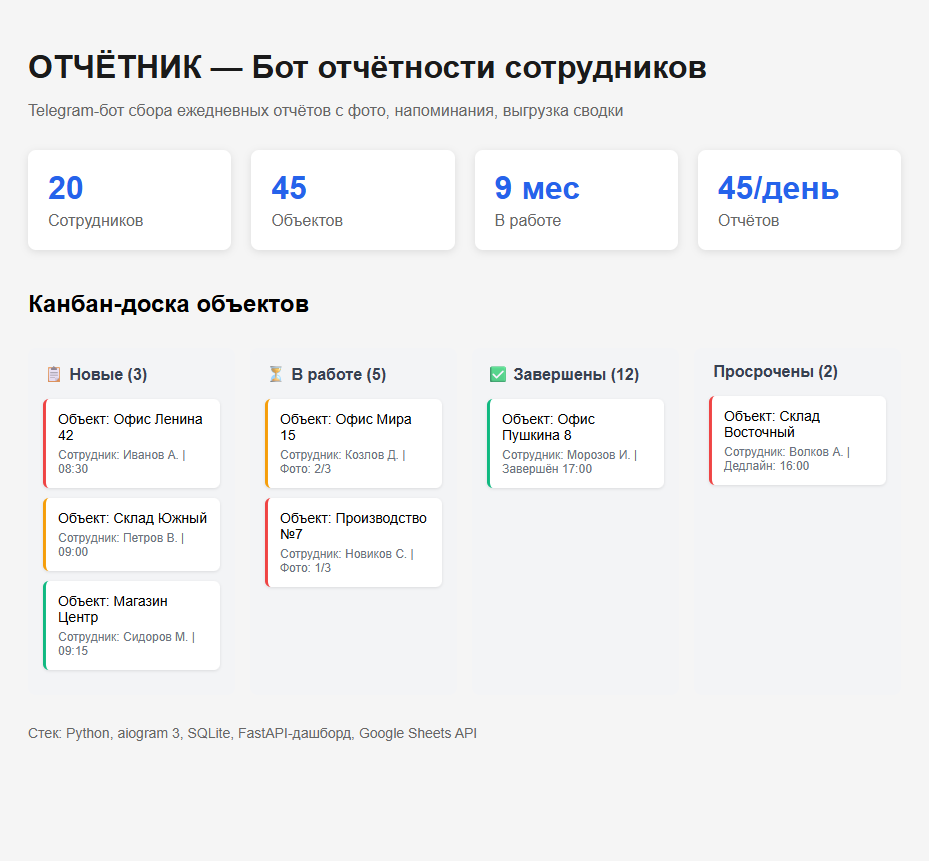
Task: Open the Офис Ленина 42 card
Action: coord(132,443)
